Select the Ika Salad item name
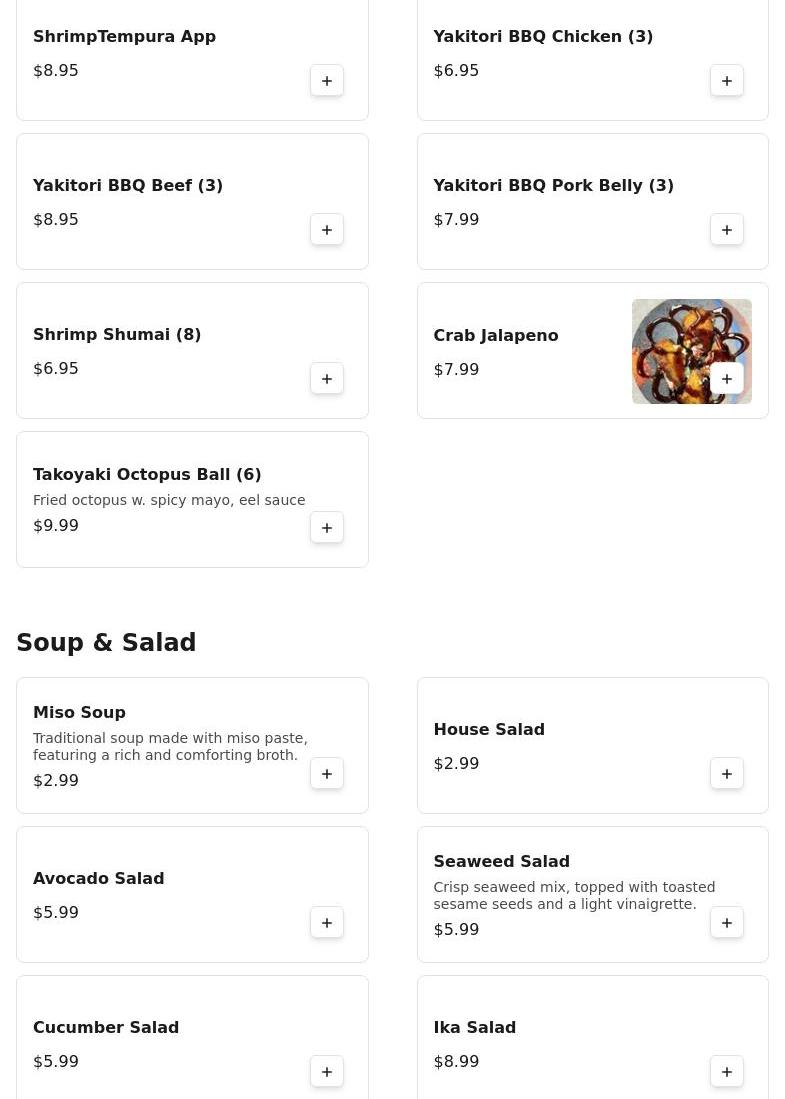785x1099 pixels. (475, 1028)
